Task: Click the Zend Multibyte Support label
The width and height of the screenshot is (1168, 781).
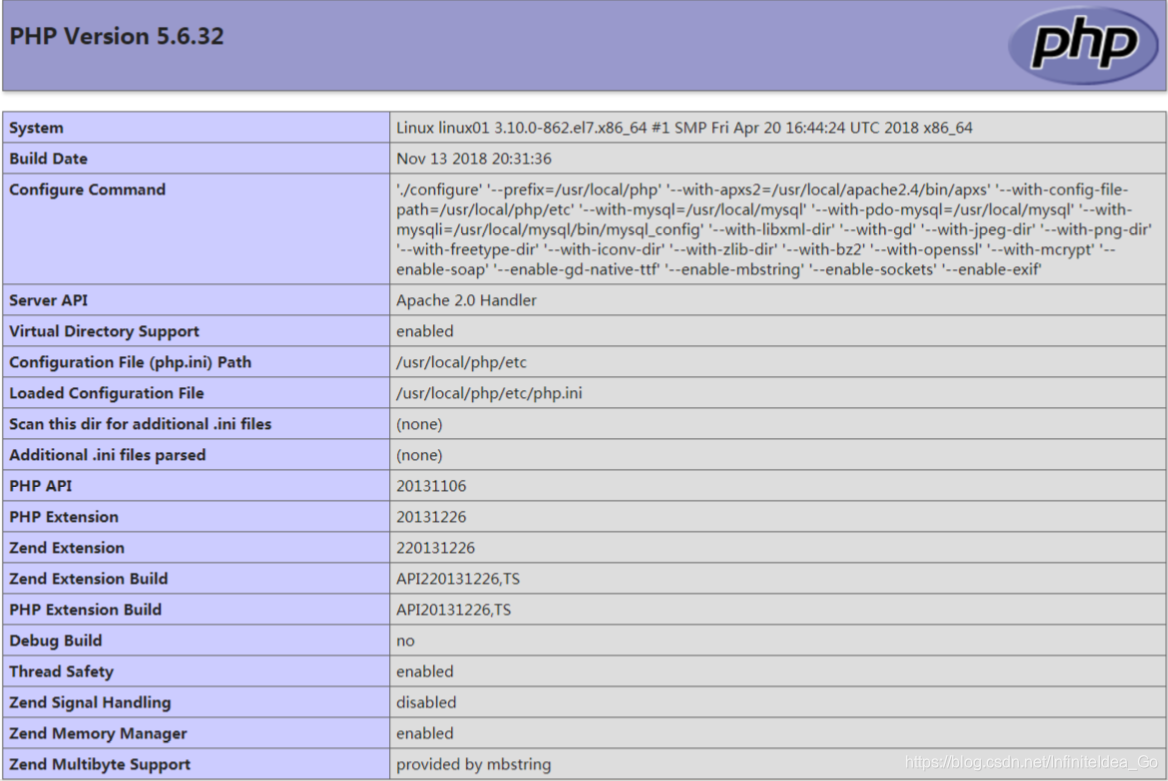Action: coord(100,765)
